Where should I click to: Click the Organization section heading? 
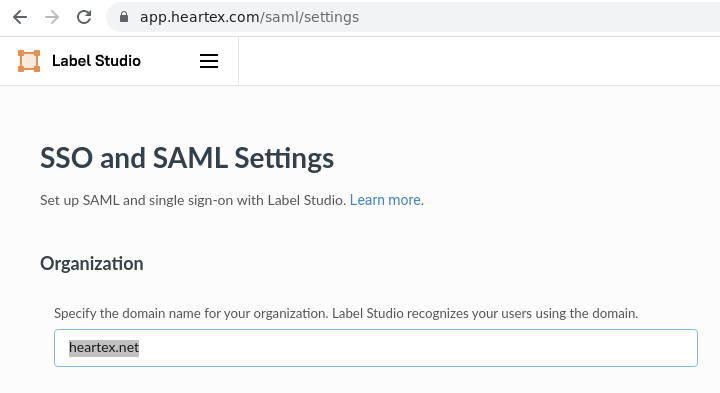tap(92, 264)
